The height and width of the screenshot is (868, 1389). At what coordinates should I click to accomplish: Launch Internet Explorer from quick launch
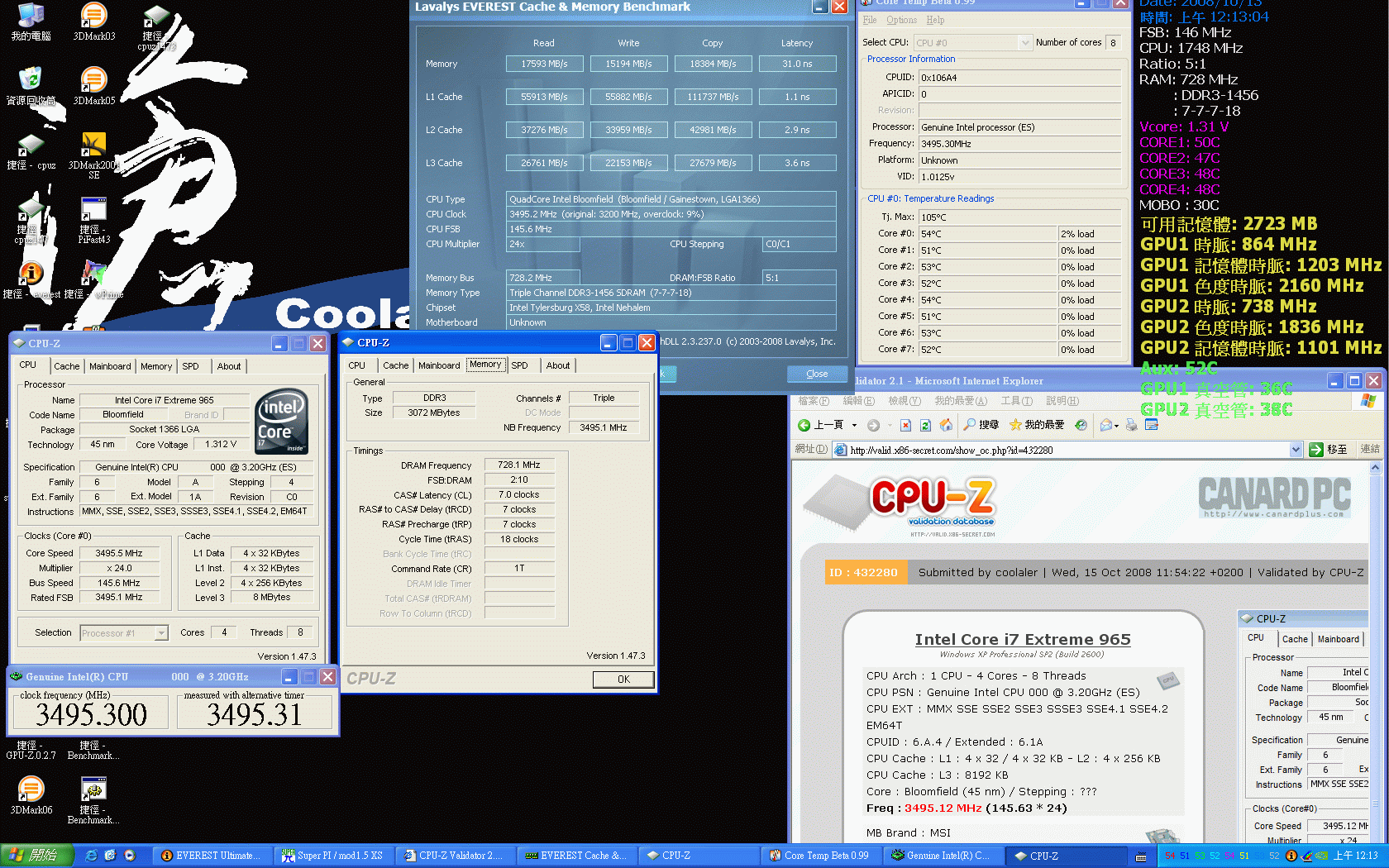click(91, 856)
